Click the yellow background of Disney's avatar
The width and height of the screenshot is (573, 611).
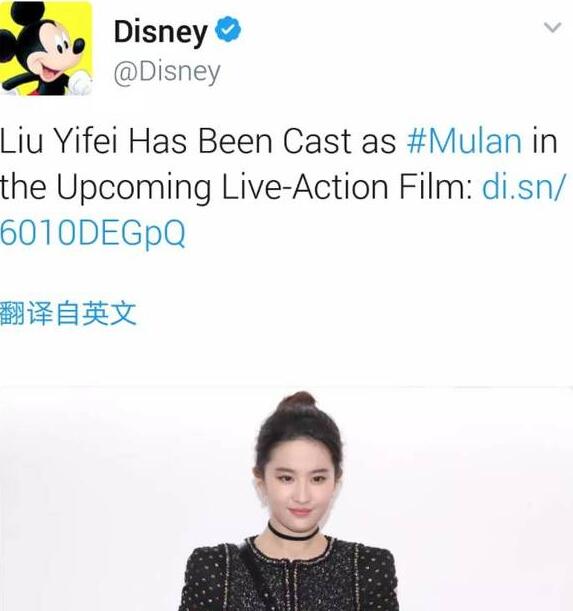80,18
